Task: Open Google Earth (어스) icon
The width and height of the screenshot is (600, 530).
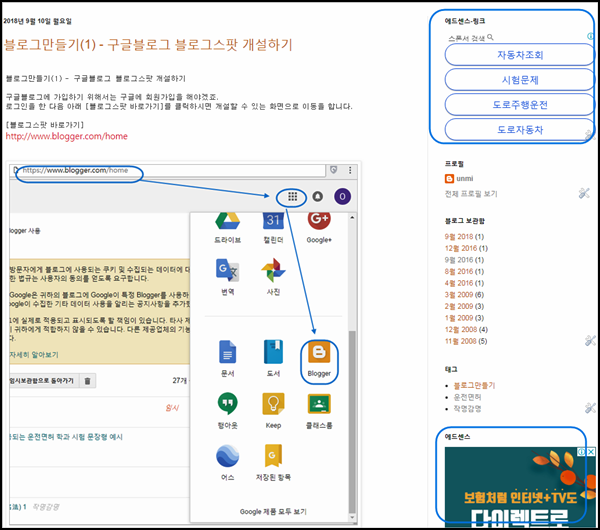Action: (x=227, y=456)
